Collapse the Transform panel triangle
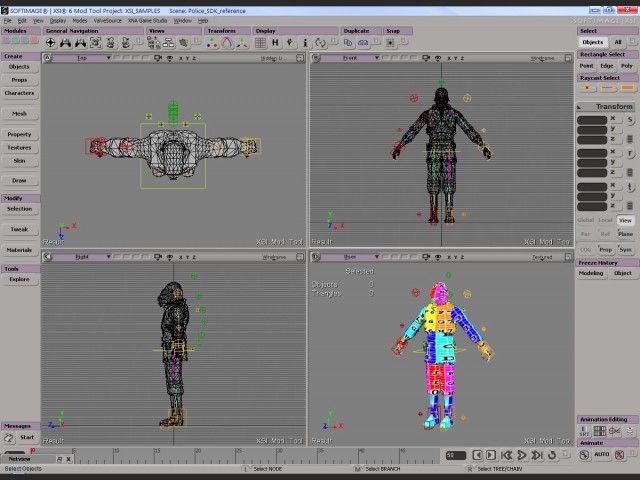Image resolution: width=640 pixels, height=480 pixels. [x=579, y=107]
